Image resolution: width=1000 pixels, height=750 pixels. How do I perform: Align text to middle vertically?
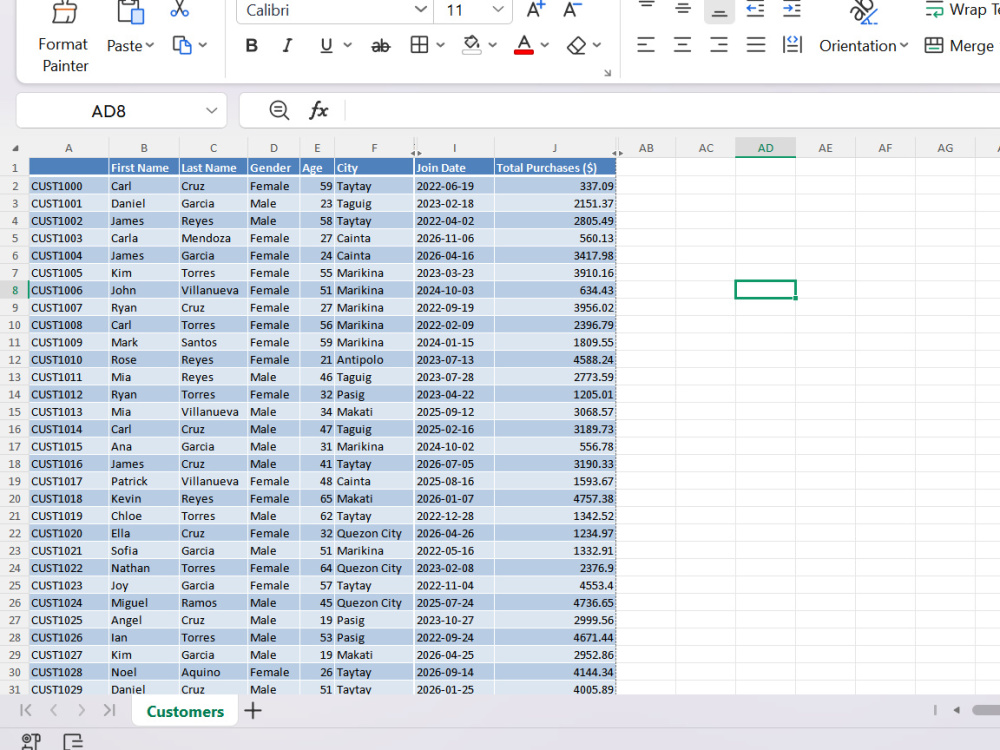(x=683, y=8)
